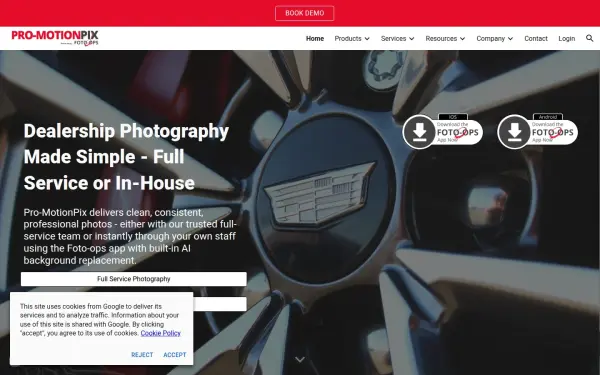Click the search magnifier icon
The height and width of the screenshot is (375, 600).
pos(589,38)
